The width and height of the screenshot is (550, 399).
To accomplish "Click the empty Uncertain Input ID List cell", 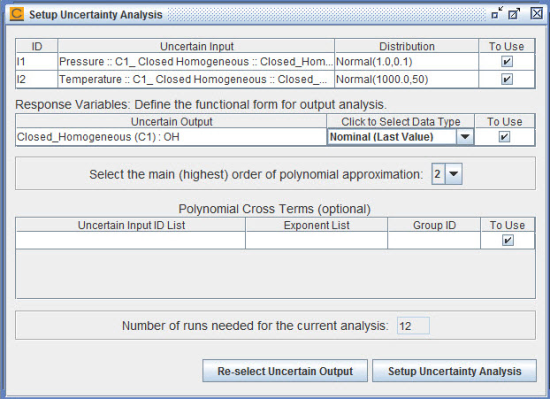I will click(x=130, y=241).
